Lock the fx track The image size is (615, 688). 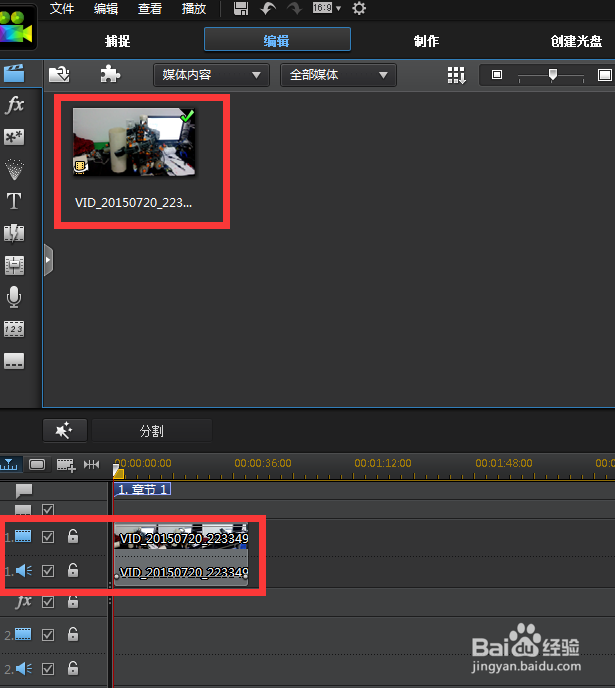pos(73,602)
